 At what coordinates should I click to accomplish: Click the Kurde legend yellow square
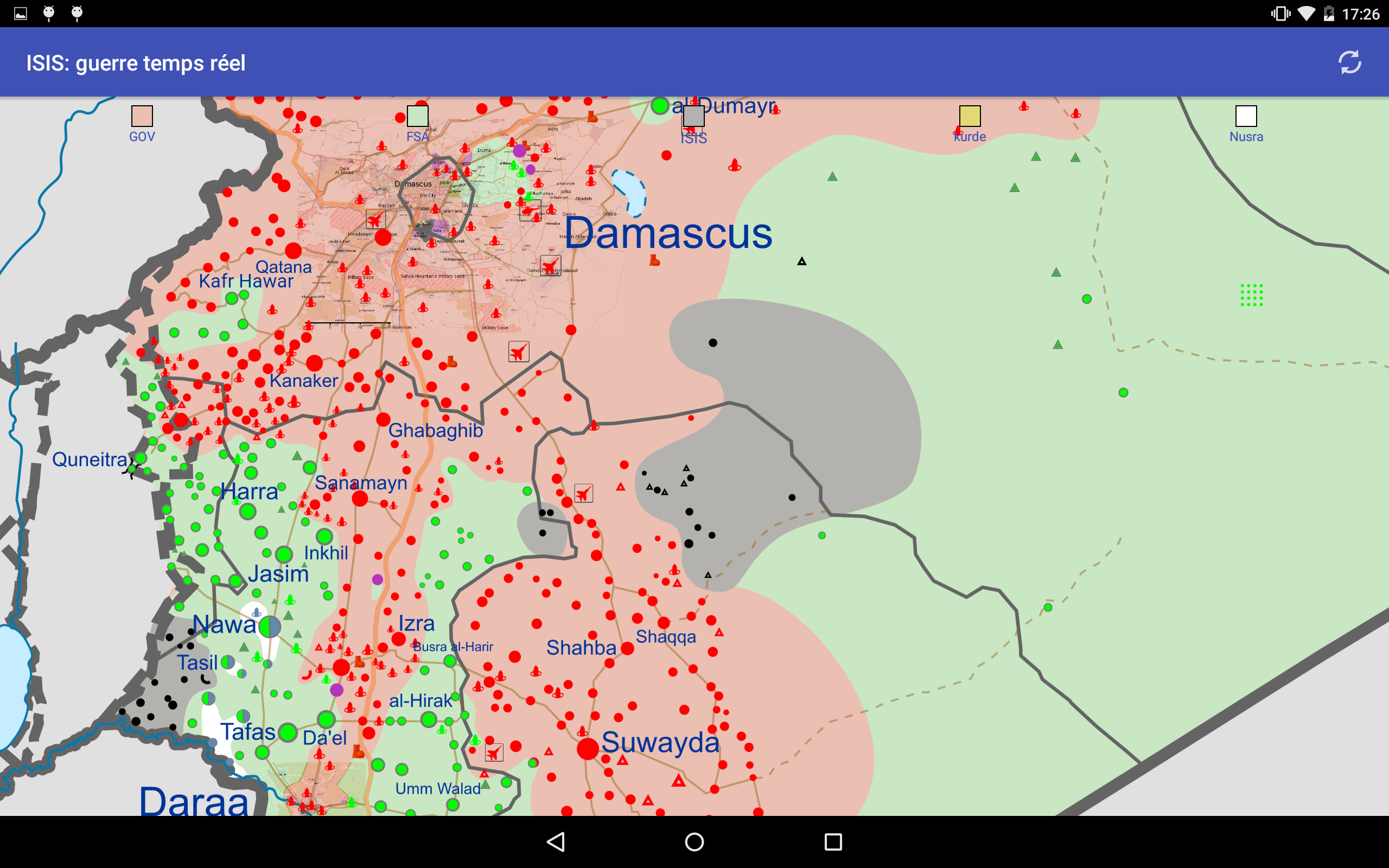pos(970,116)
